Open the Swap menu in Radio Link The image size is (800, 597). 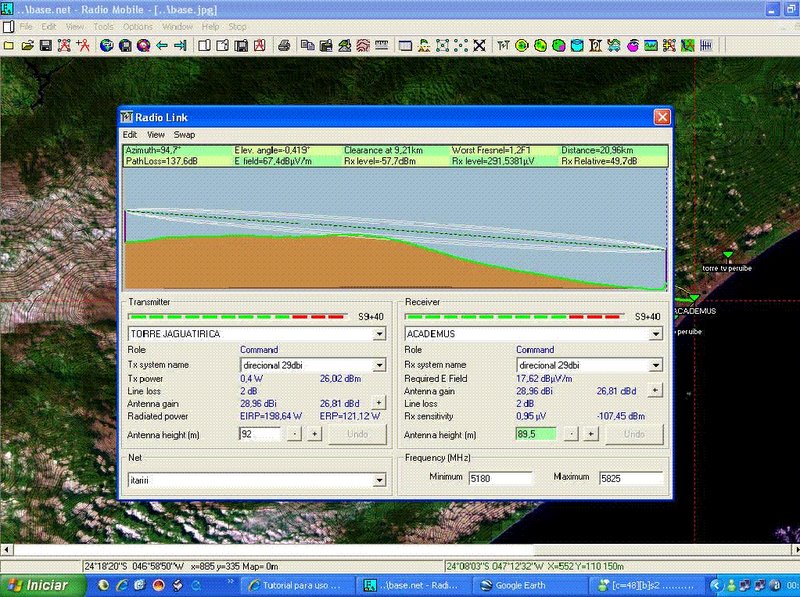pyautogui.click(x=184, y=135)
